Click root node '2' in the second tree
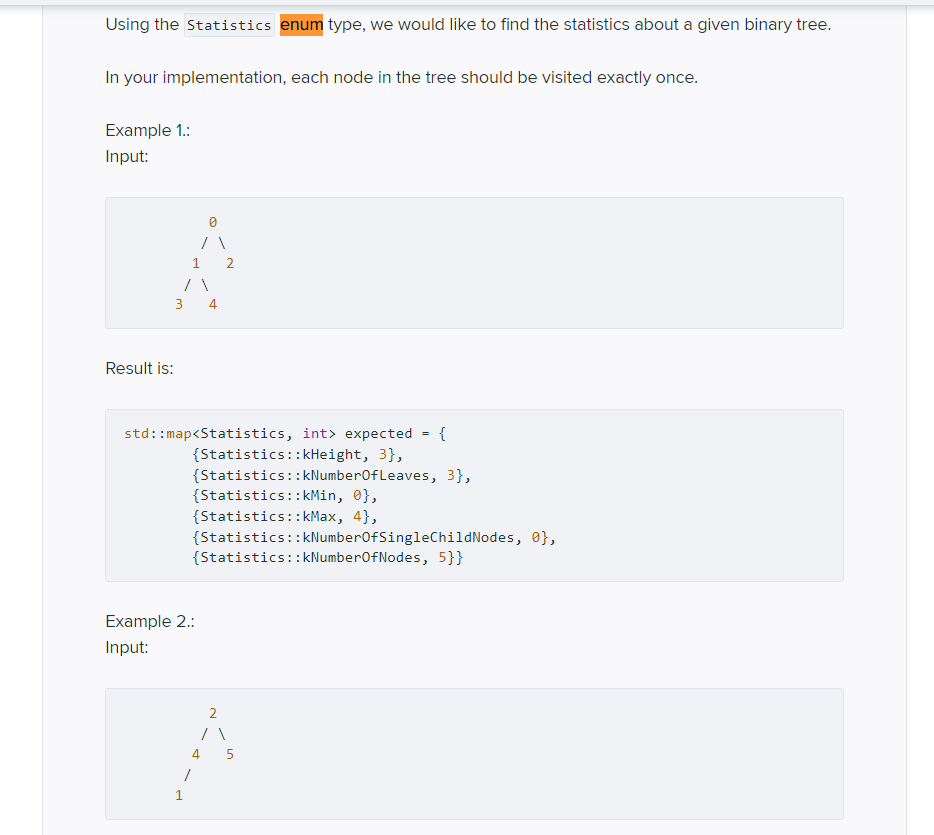Screen dimensions: 934x835 212,712
